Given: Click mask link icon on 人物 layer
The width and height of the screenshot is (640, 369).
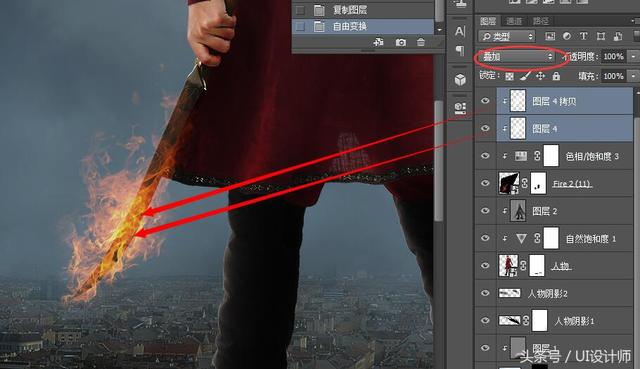Looking at the screenshot, I should pos(524,266).
